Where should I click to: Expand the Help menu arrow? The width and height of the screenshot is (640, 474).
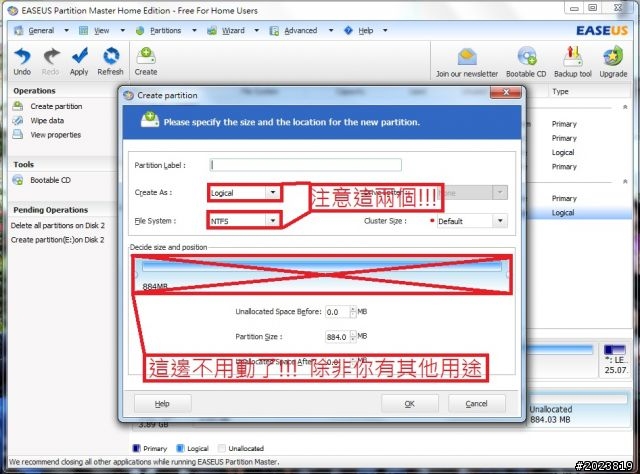tap(385, 31)
